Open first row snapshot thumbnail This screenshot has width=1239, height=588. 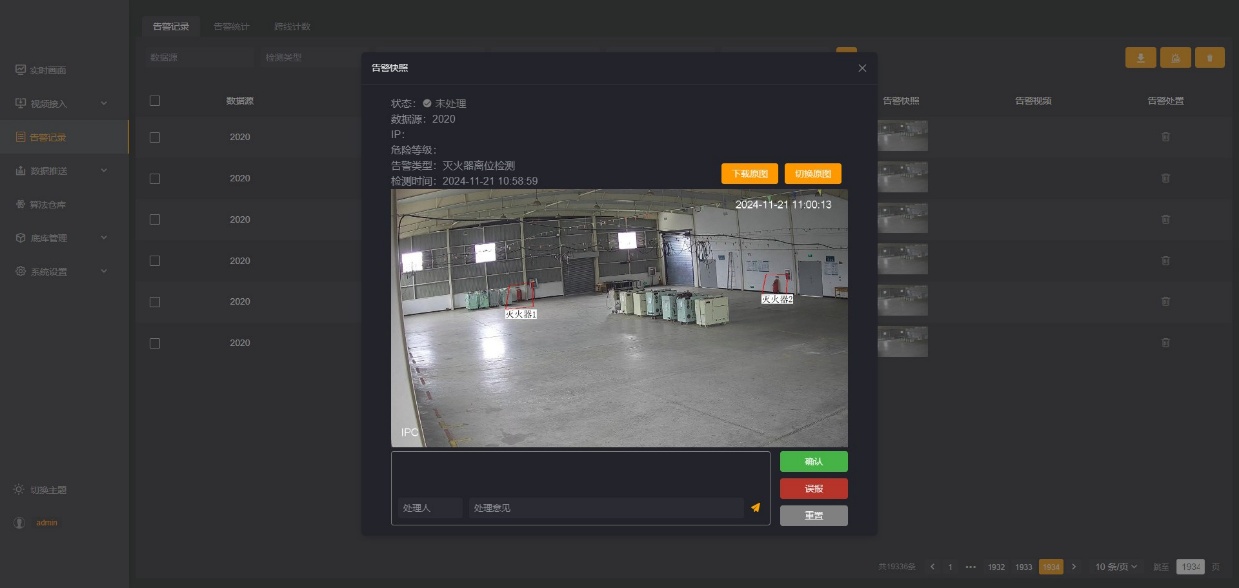click(903, 136)
